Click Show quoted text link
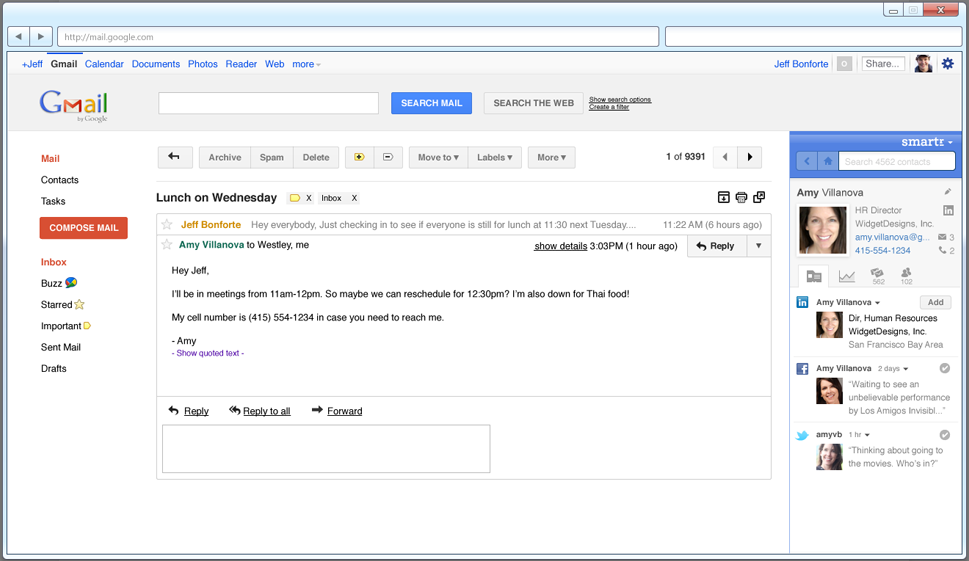The image size is (969, 561). click(208, 353)
